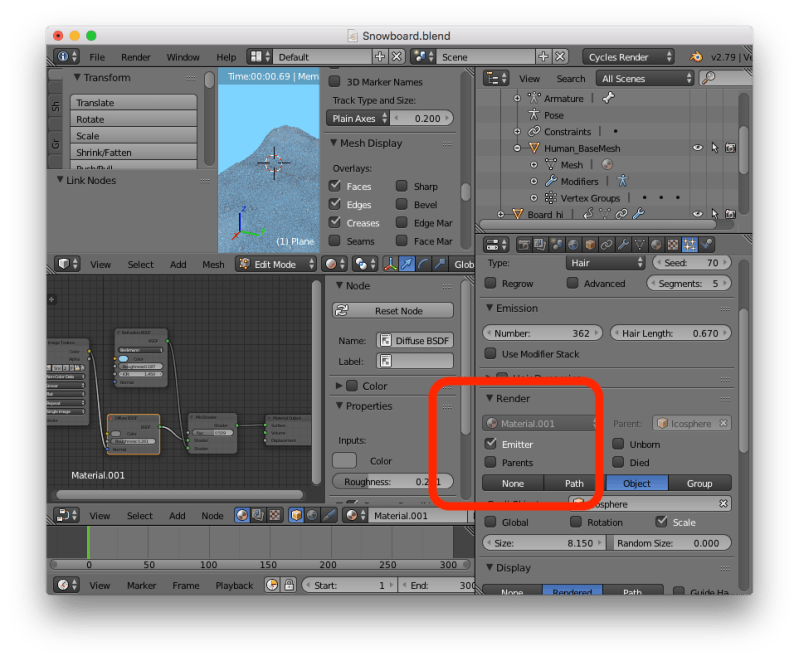Click the Rotate button
Viewport: 799px width, 661px height.
[134, 119]
